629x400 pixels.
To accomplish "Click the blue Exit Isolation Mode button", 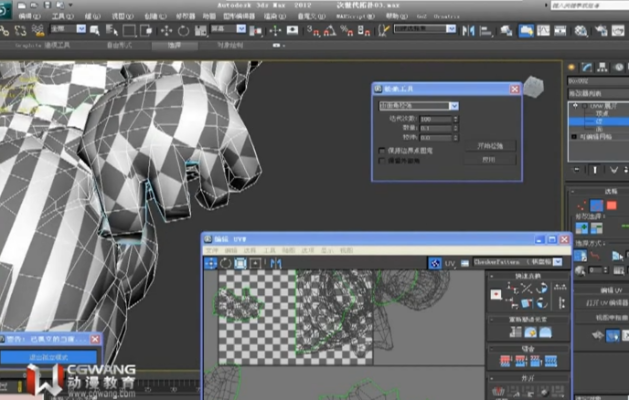I will [x=49, y=357].
